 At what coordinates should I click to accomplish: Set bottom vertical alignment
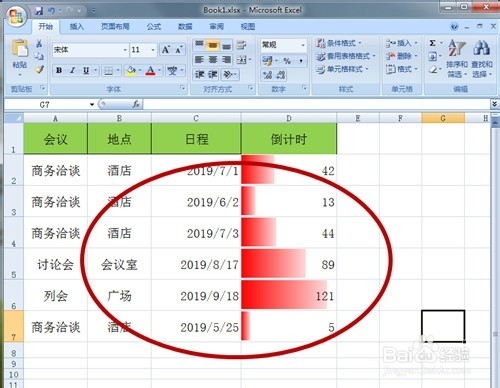coord(226,45)
